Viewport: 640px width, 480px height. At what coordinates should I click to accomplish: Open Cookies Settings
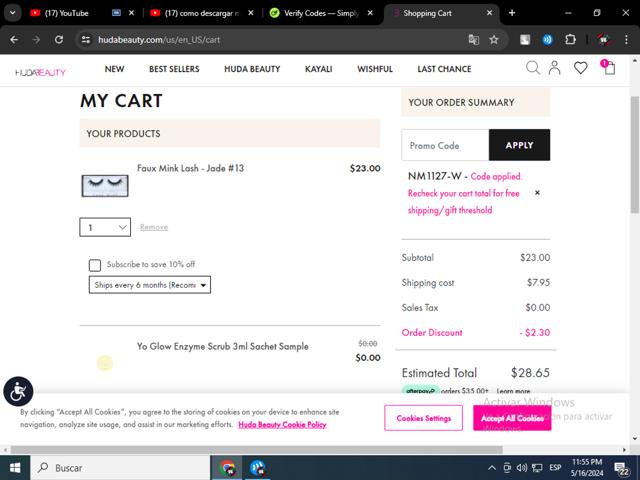pos(423,418)
